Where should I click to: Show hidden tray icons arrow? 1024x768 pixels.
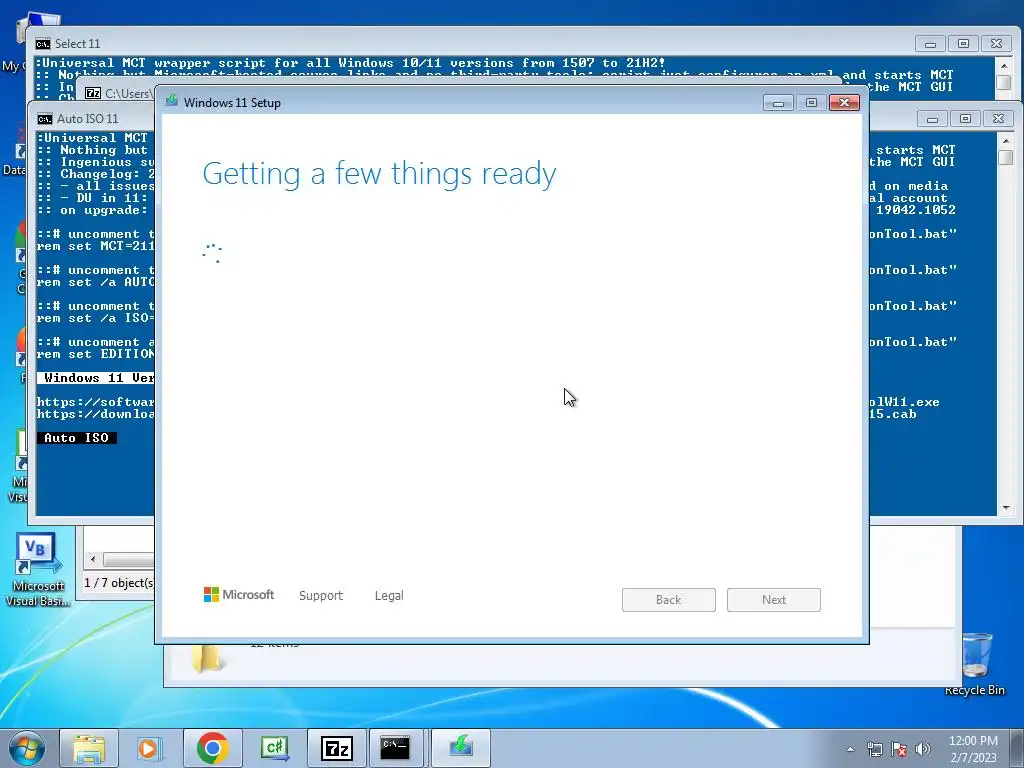pos(850,749)
